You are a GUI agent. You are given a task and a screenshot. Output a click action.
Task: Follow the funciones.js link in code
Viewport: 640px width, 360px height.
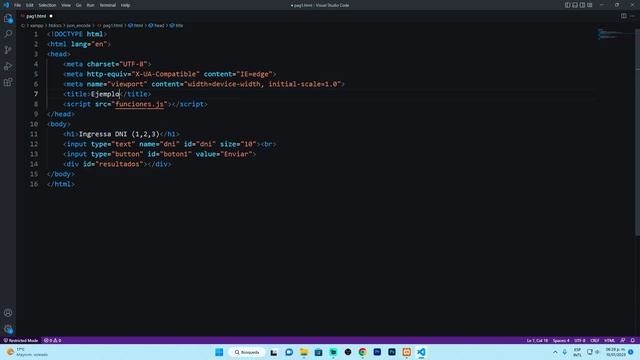tap(139, 104)
